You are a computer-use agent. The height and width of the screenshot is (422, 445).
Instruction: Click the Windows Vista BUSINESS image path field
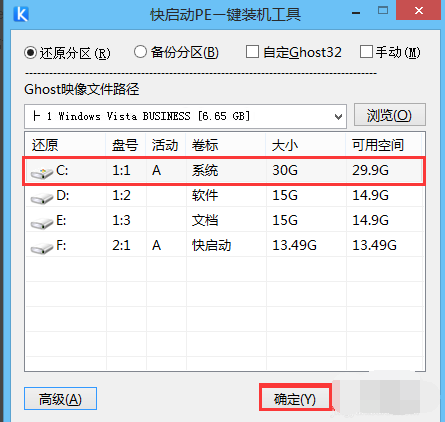point(185,116)
